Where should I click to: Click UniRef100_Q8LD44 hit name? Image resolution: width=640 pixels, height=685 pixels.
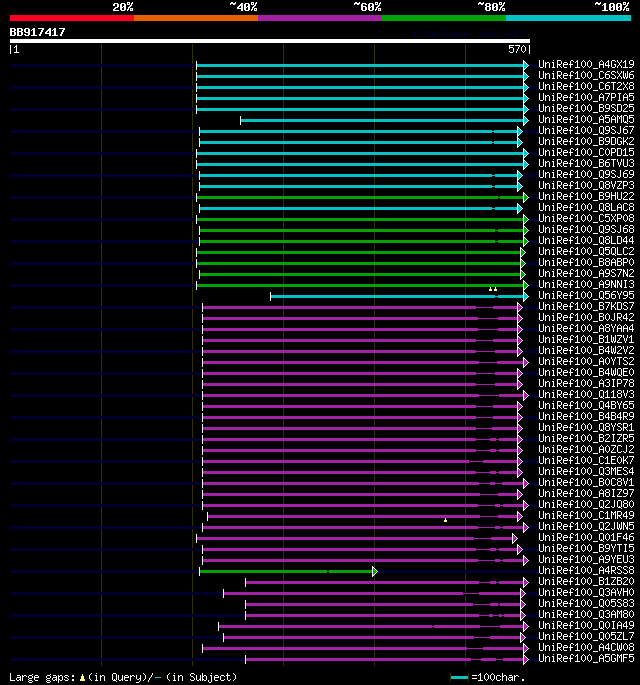(586, 240)
